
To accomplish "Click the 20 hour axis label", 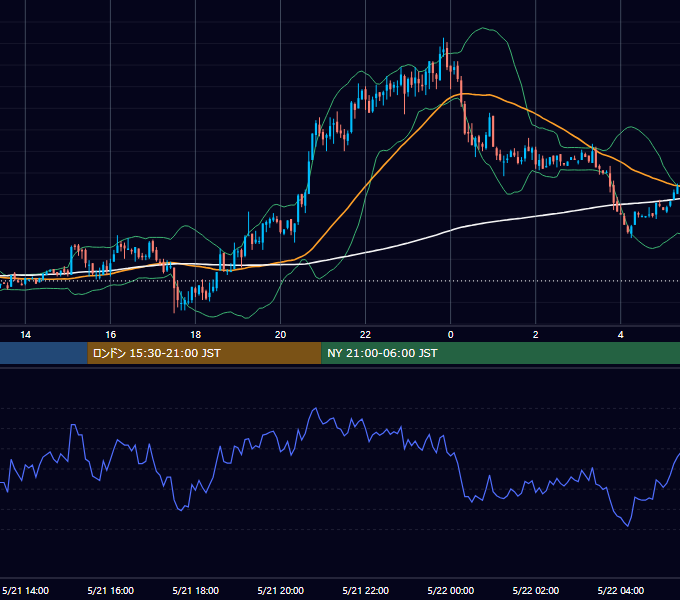I will [281, 335].
